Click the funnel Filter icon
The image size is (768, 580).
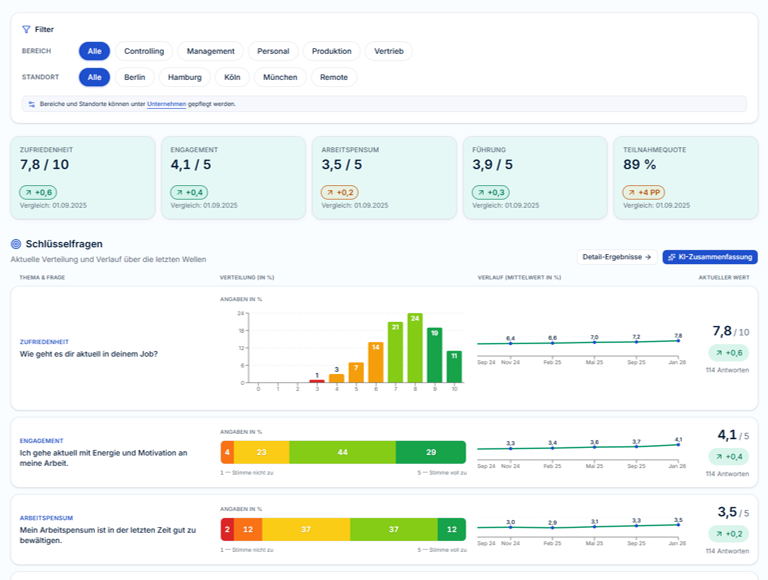26,29
